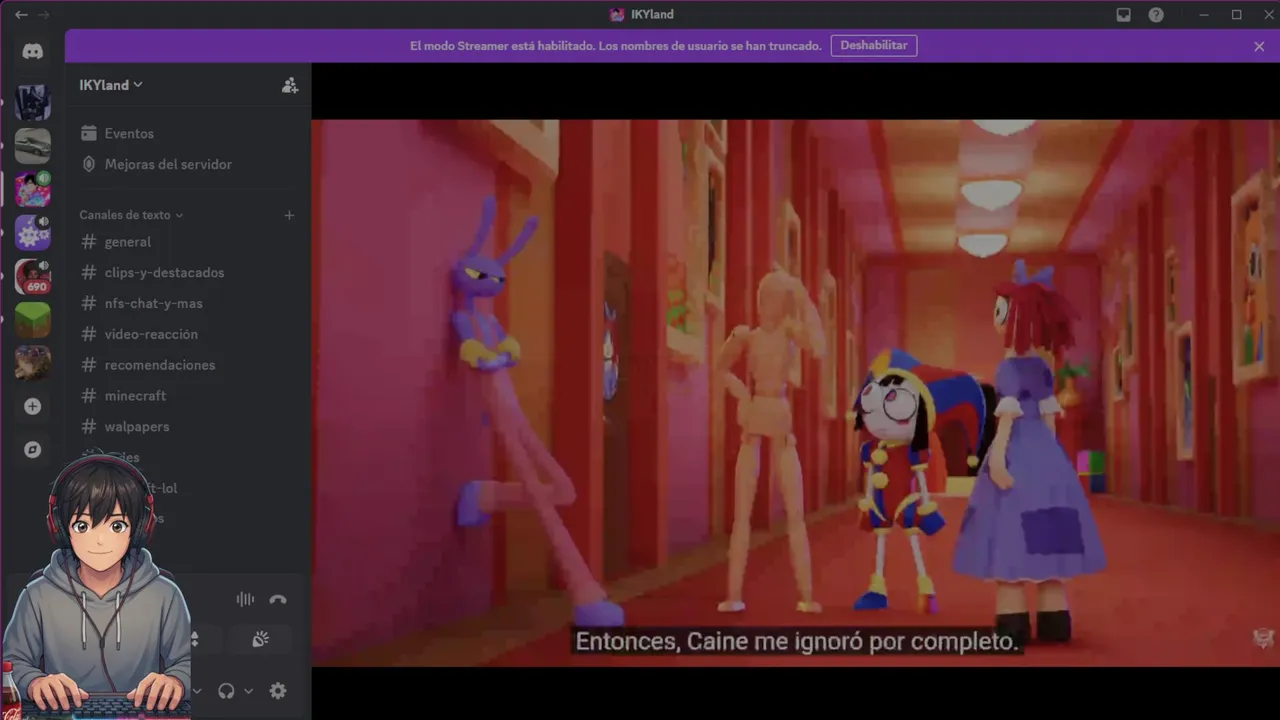
Task: Open the IKYland server menu dropdown
Action: point(111,85)
